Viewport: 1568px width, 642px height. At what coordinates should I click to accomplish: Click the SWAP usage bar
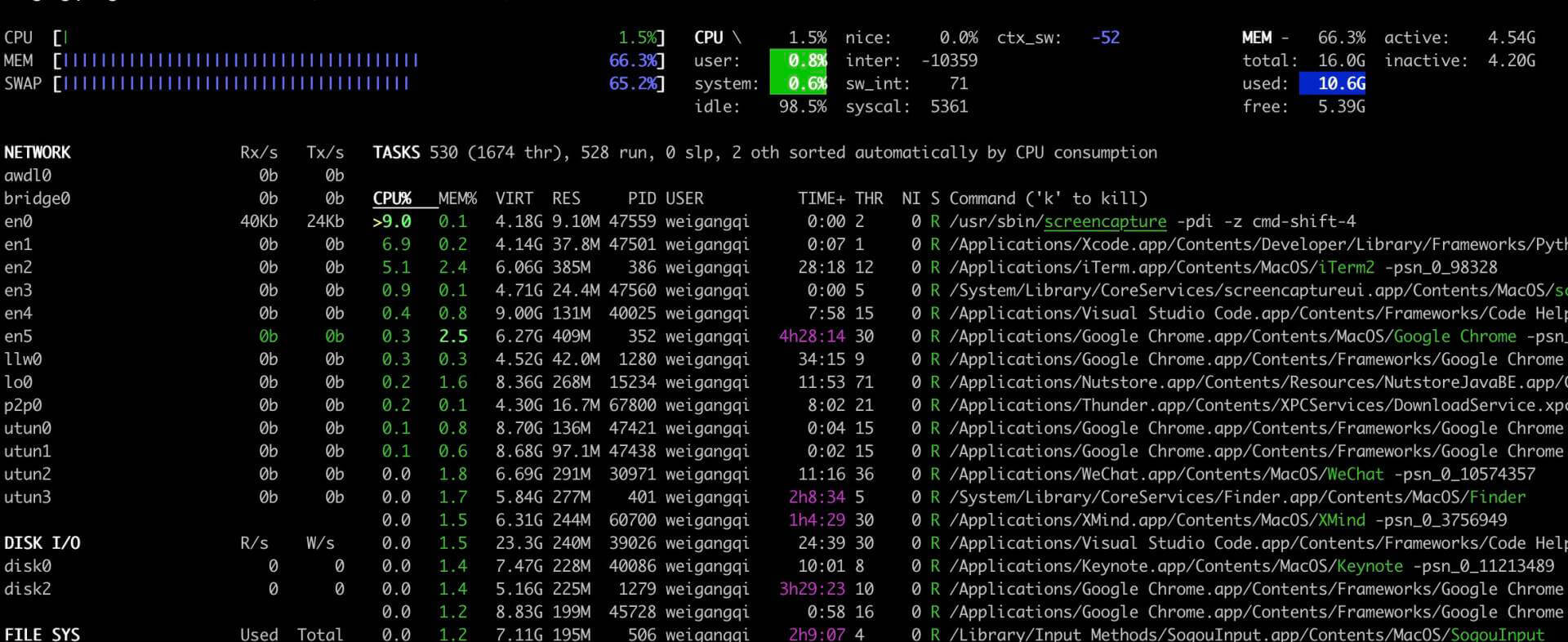[237, 83]
